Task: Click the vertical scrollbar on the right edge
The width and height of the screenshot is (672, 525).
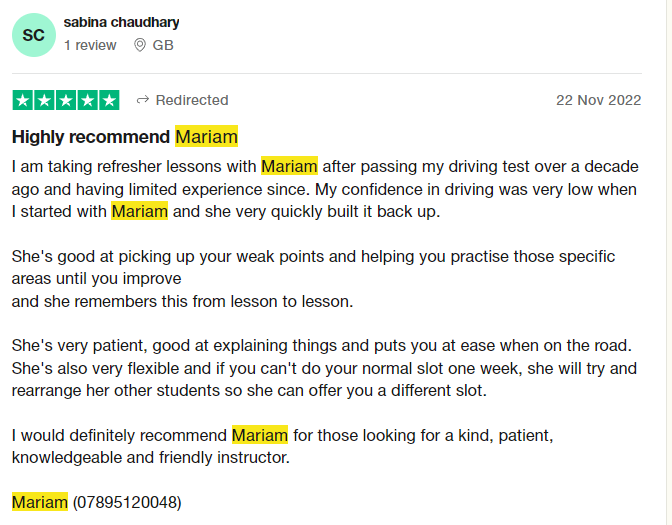Action: [669, 262]
